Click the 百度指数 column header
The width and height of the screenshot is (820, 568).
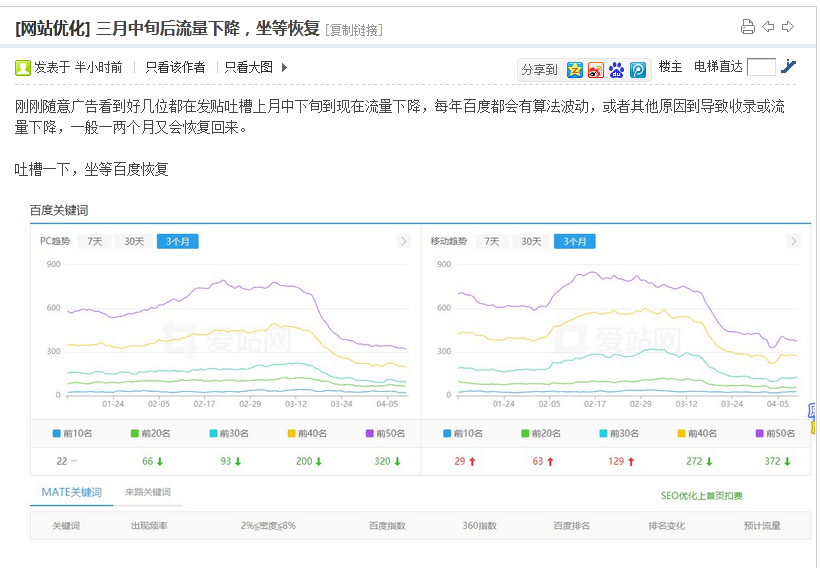click(x=388, y=526)
